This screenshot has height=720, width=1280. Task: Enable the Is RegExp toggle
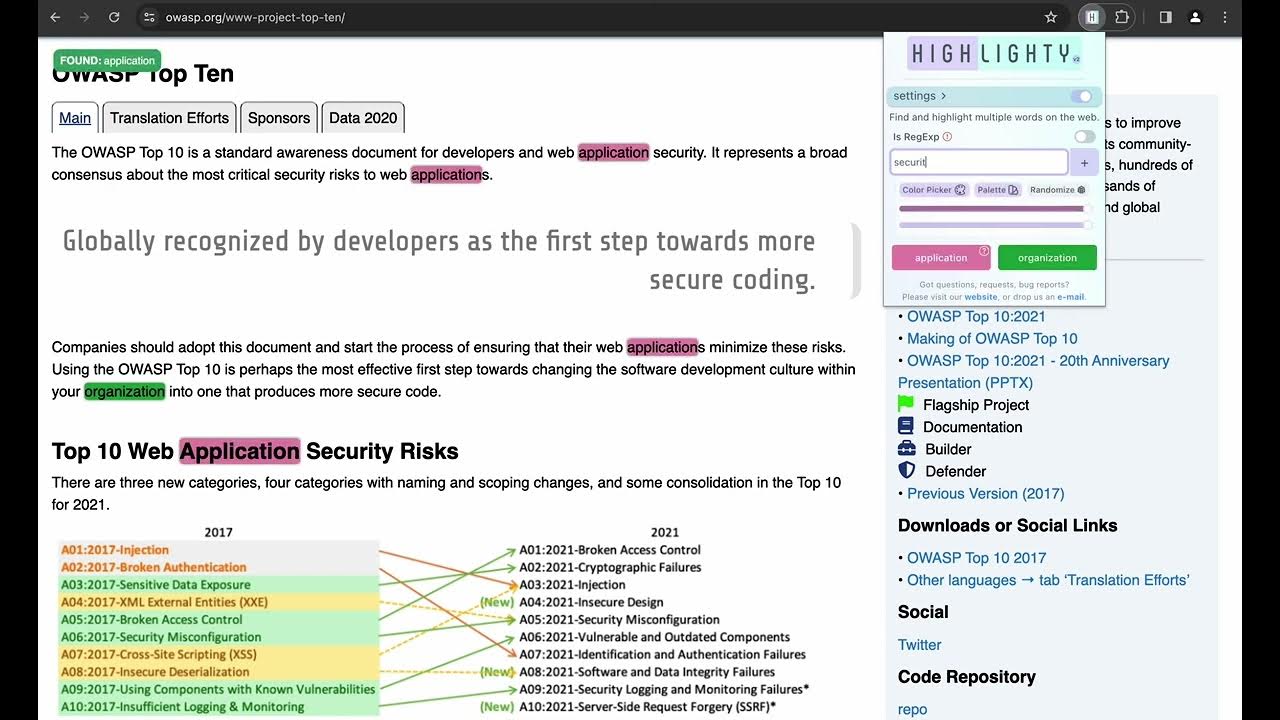(1084, 137)
